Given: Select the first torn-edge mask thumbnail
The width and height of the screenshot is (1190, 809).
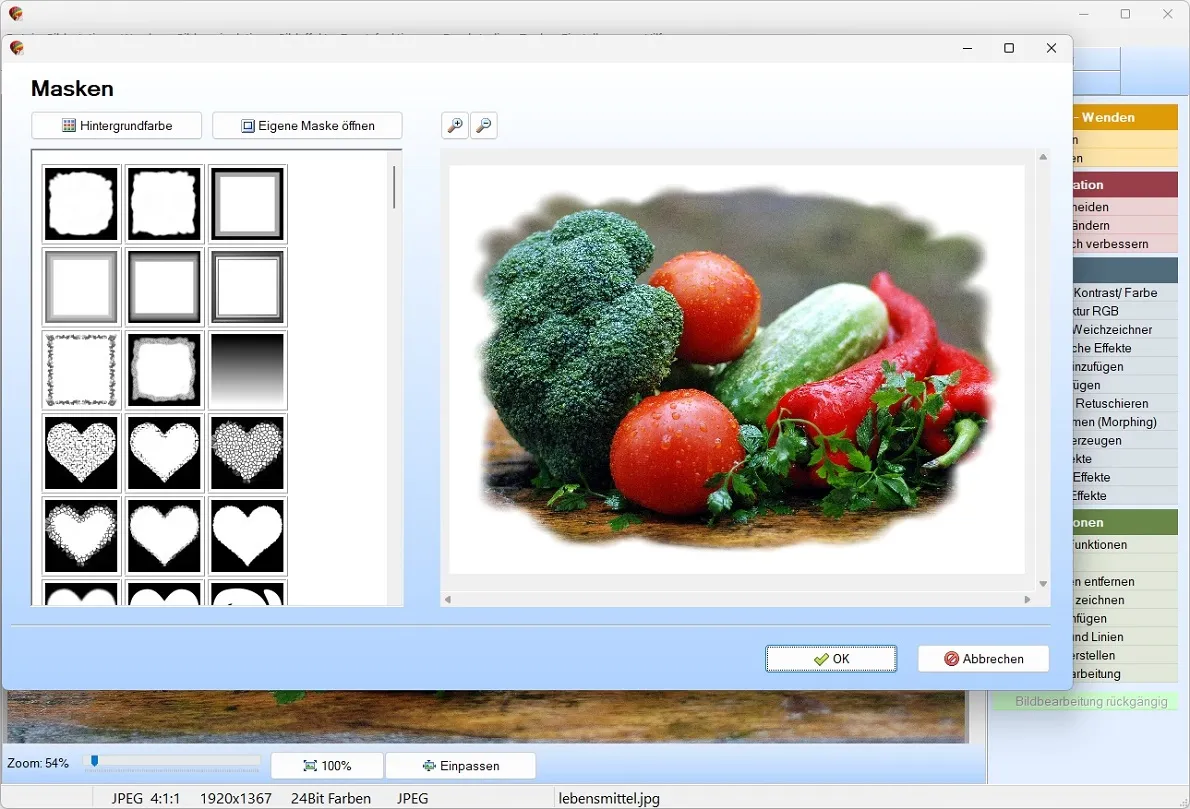Looking at the screenshot, I should [81, 204].
